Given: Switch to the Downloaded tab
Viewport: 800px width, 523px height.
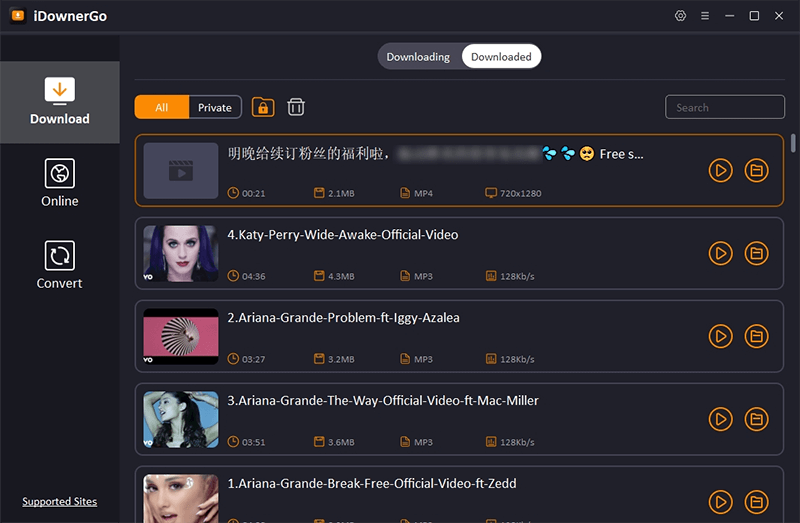Looking at the screenshot, I should tap(501, 57).
